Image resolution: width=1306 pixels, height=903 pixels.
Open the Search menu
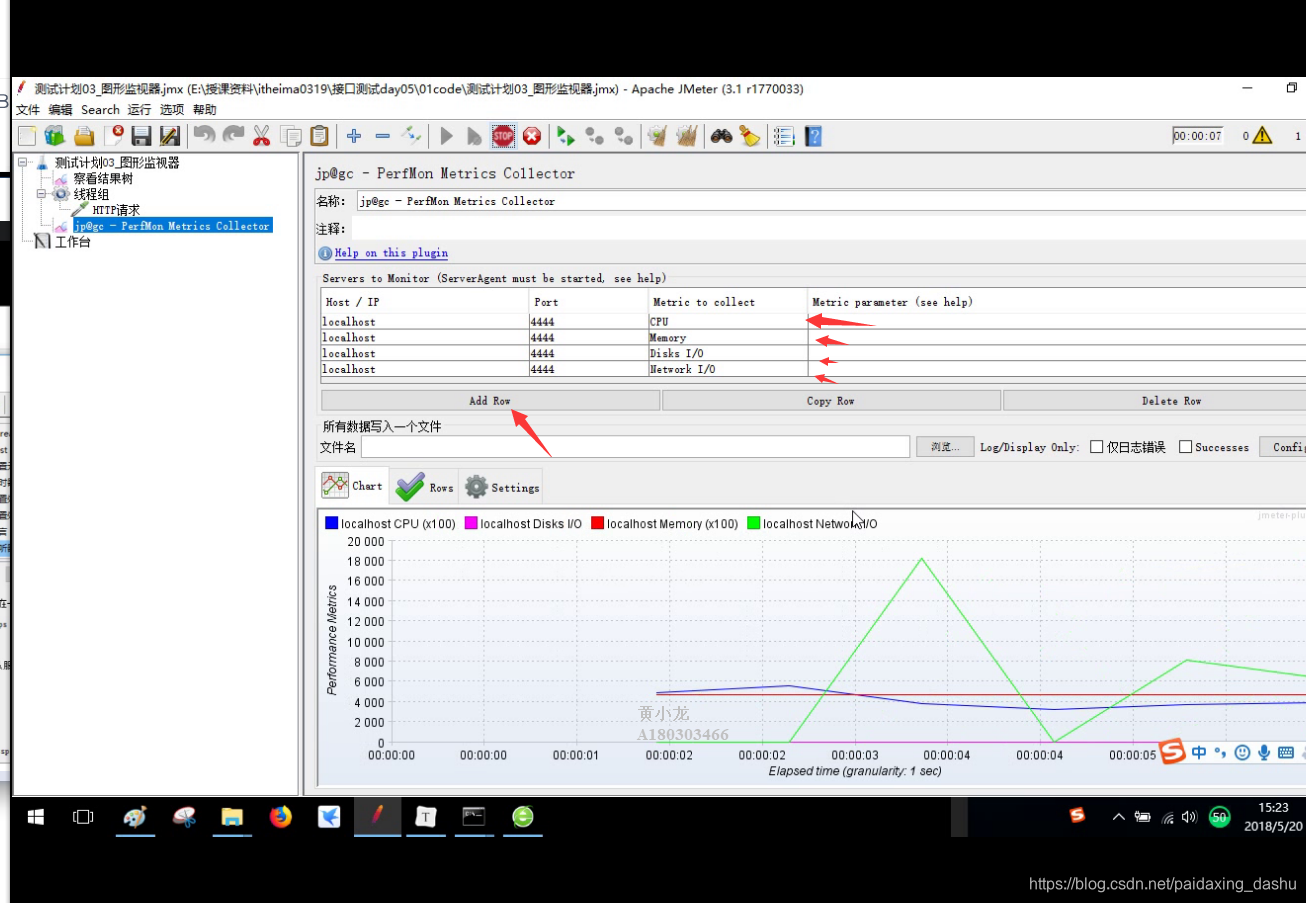[100, 110]
